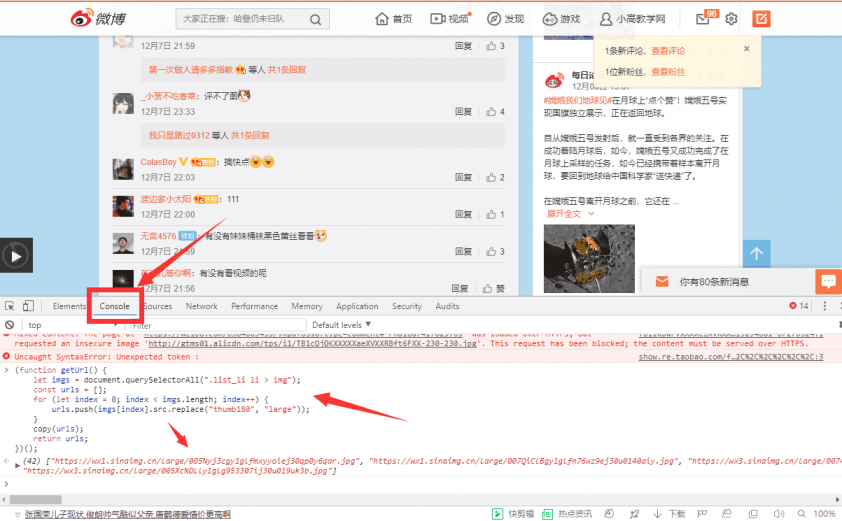Expand the (42) array result triangle
The image size is (842, 521).
coord(17,465)
